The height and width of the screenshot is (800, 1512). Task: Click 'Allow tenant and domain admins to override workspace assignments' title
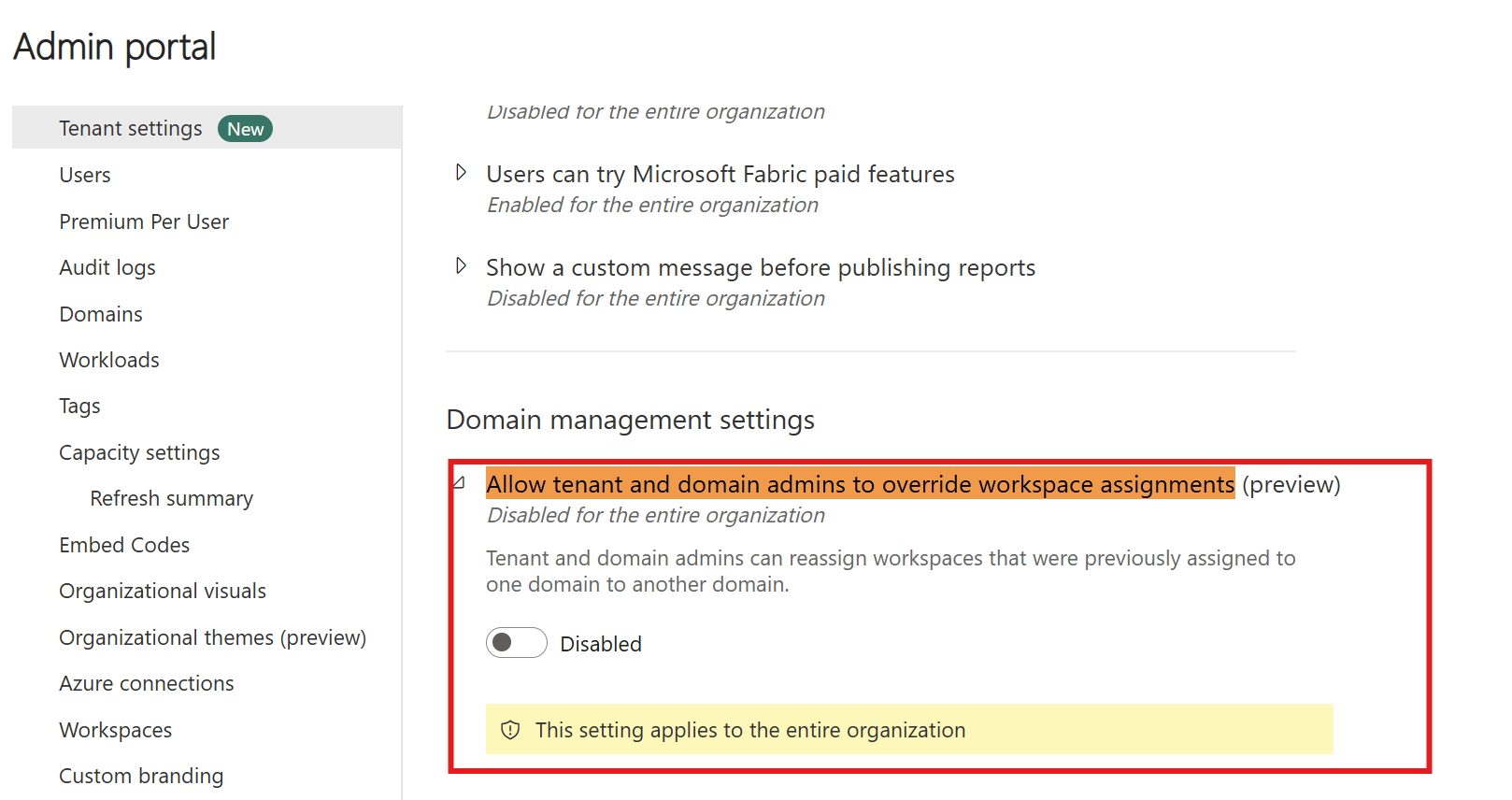pos(861,484)
